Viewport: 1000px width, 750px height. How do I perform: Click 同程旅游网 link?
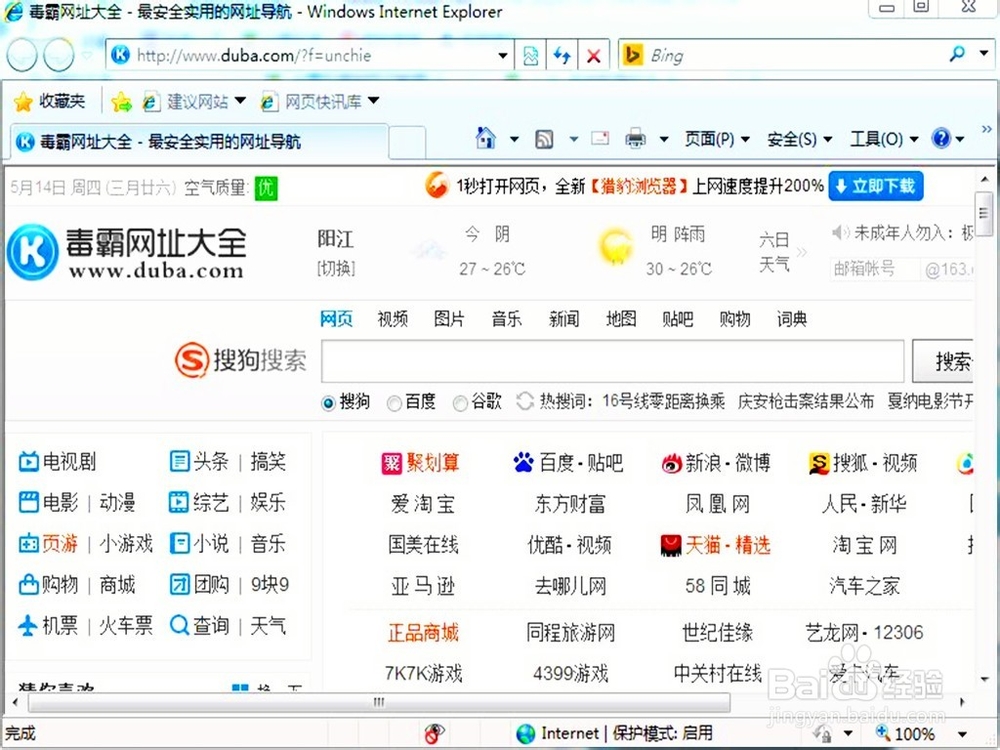(x=570, y=633)
